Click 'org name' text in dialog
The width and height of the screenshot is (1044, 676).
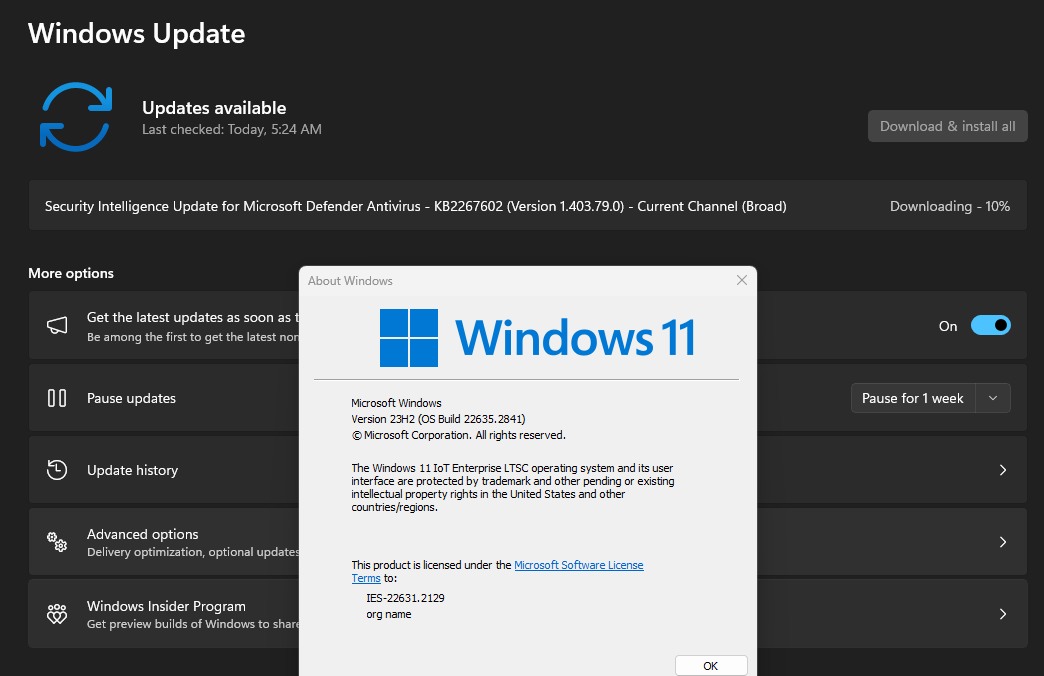click(388, 614)
